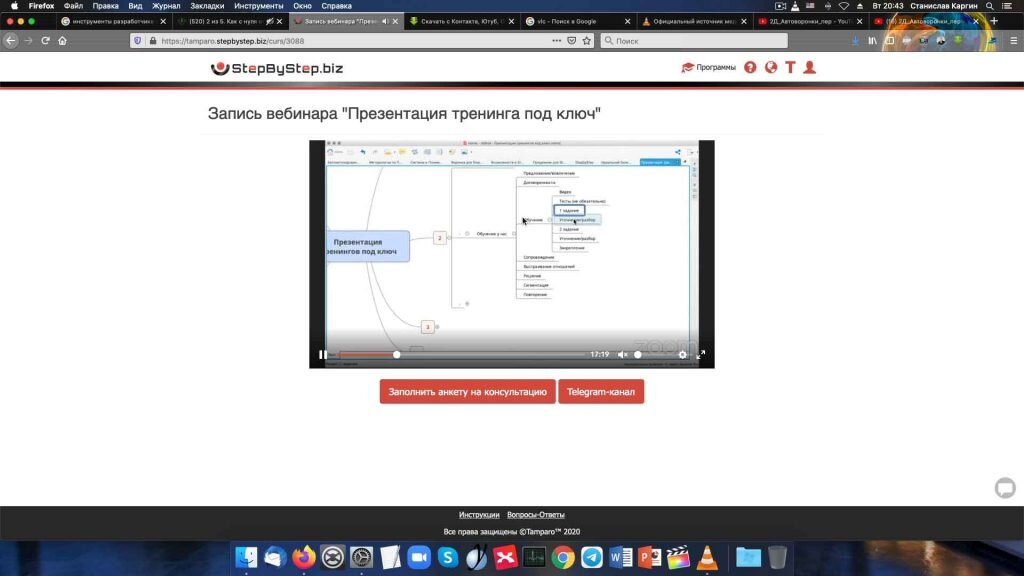The width and height of the screenshot is (1024, 576).
Task: Open Skype from the Dock
Action: pos(447,557)
